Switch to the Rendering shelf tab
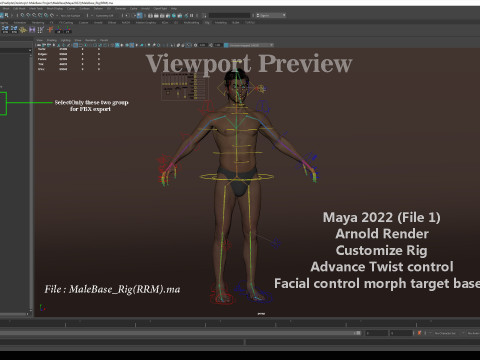This screenshot has height=360, width=480. (x=38, y=23)
